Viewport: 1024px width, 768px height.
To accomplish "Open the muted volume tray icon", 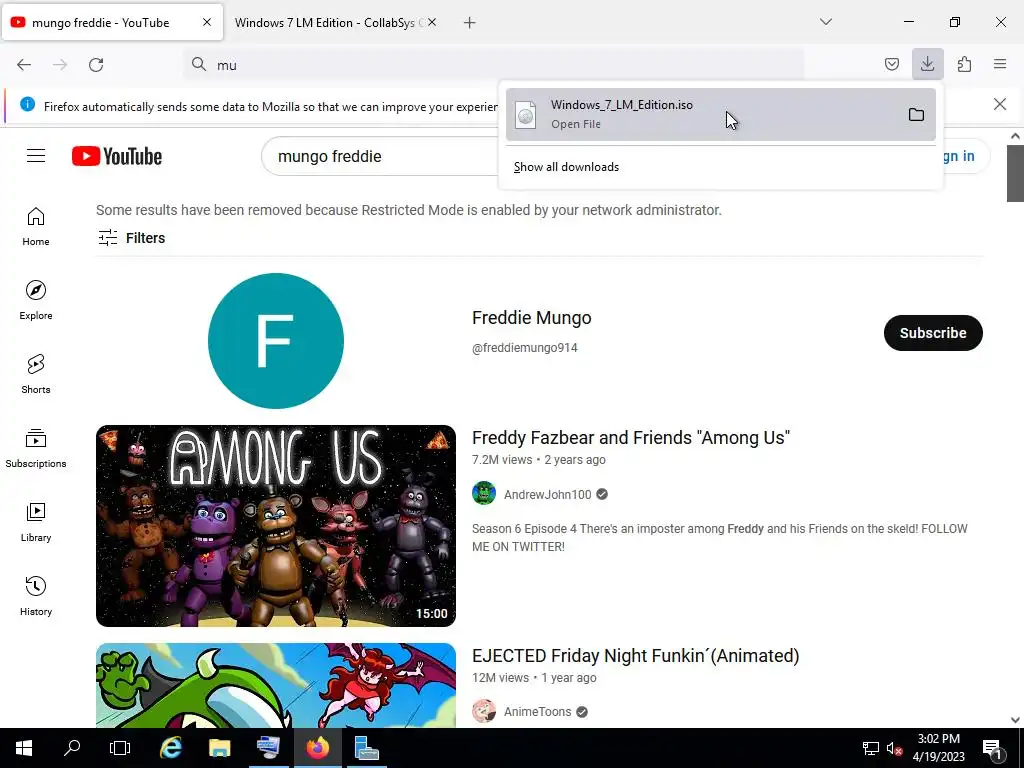I will tap(894, 748).
